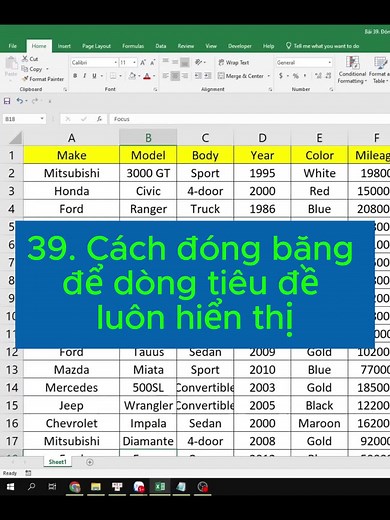This screenshot has height=520, width=390.
Task: Click the Insert Function fx icon
Action: [x=99, y=119]
